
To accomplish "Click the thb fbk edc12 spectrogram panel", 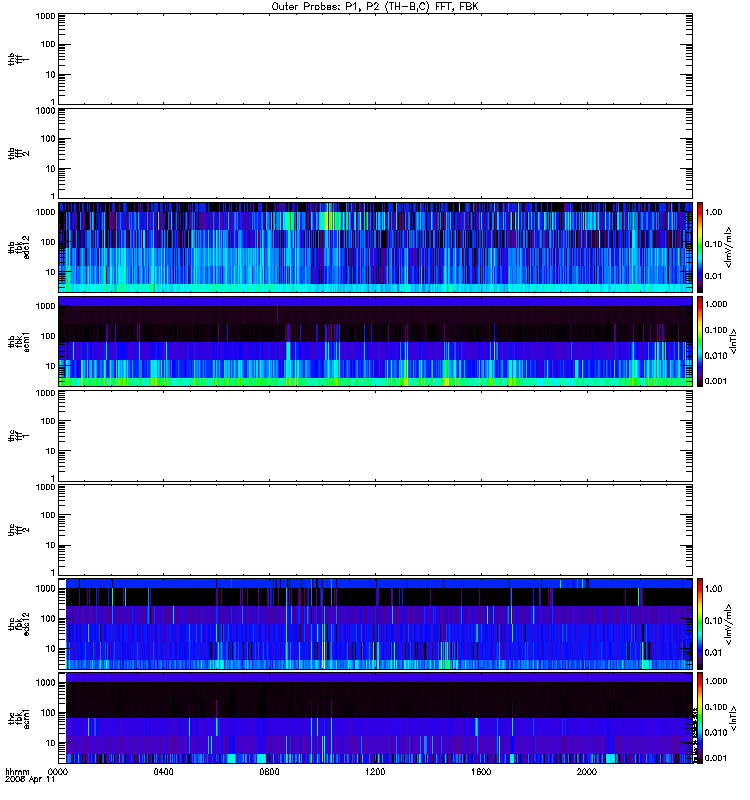I will tap(376, 247).
